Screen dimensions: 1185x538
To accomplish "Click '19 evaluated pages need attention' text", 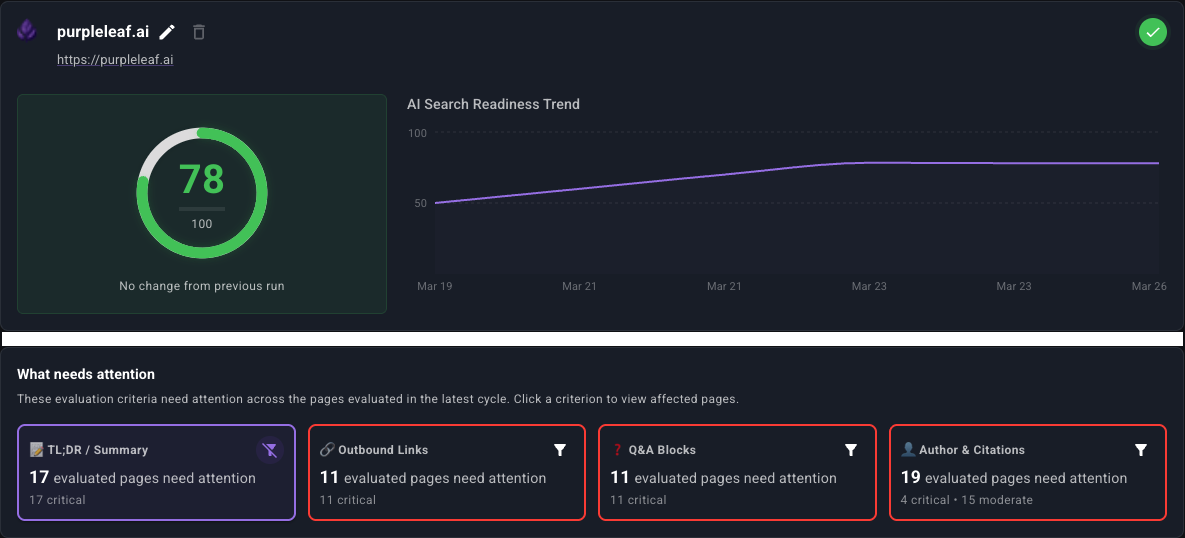I will click(1014, 478).
